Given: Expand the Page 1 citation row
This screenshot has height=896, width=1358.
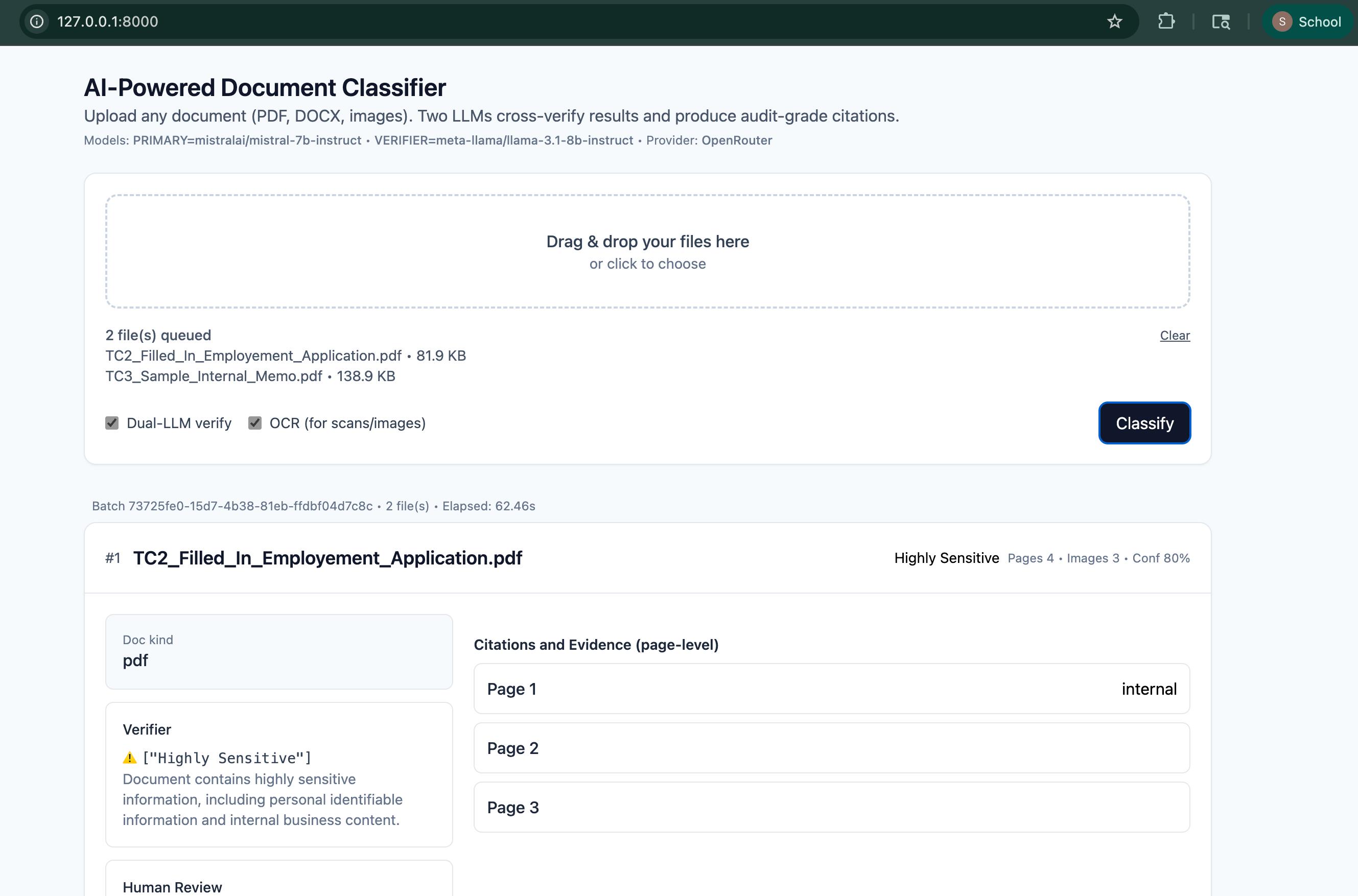Looking at the screenshot, I should [x=831, y=689].
